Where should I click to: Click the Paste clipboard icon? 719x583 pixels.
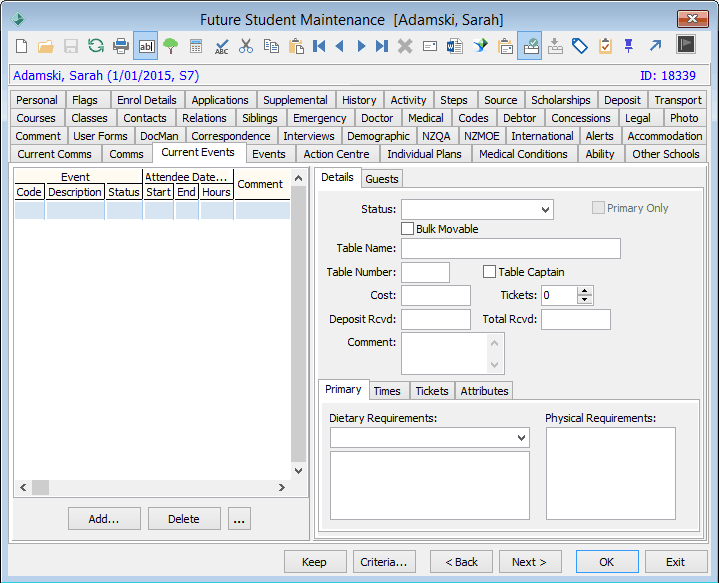click(296, 46)
